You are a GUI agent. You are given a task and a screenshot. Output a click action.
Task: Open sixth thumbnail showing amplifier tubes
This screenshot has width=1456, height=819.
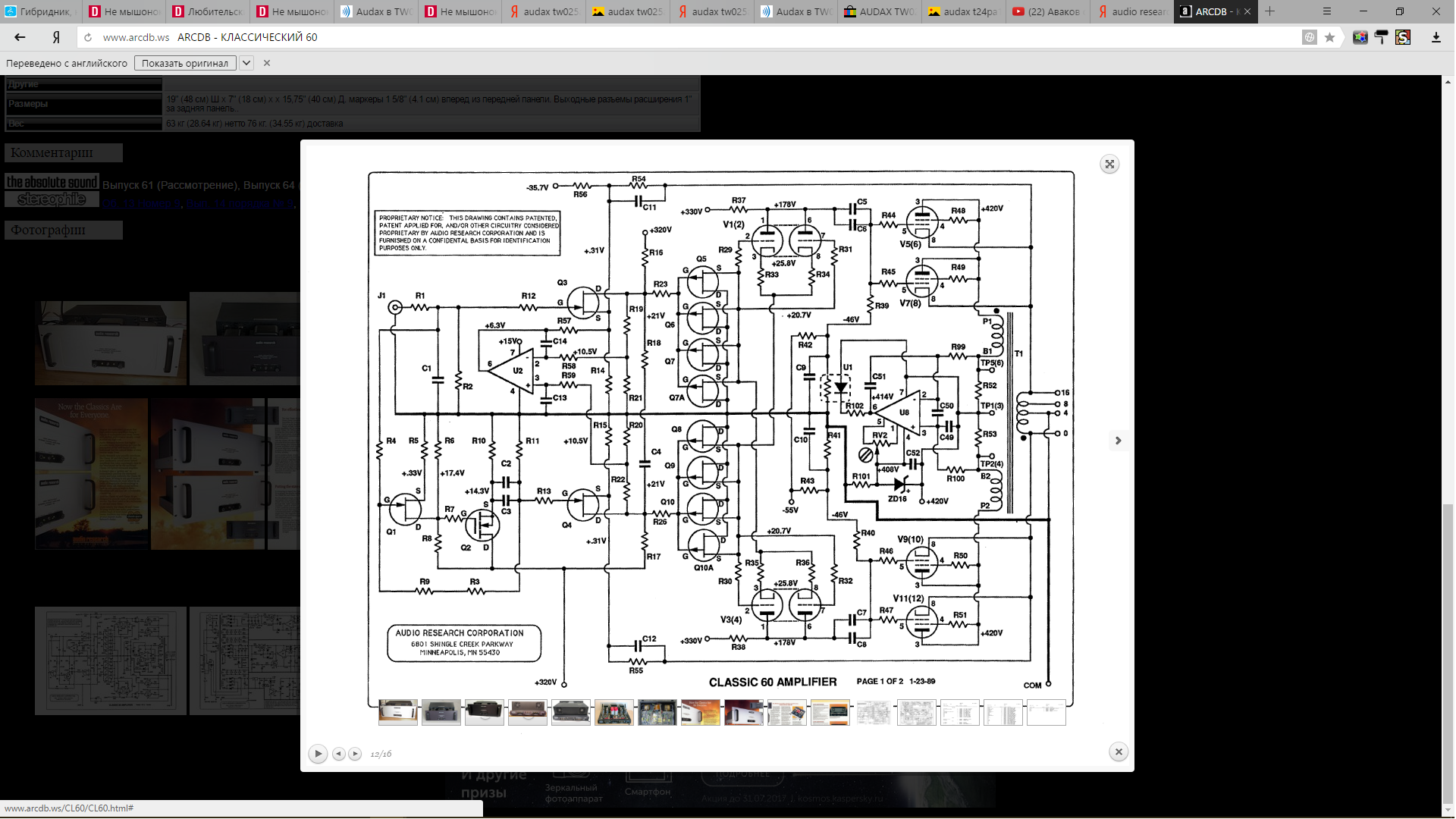614,713
